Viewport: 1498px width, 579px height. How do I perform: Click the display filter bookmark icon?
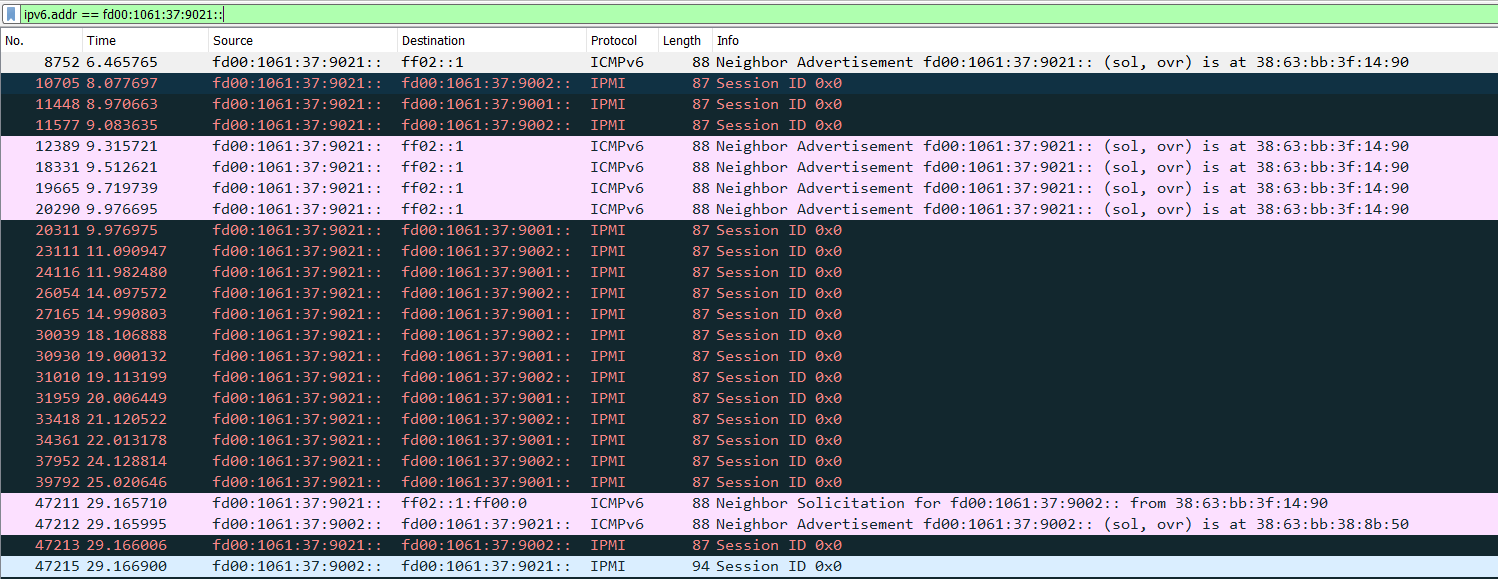pyautogui.click(x=11, y=15)
